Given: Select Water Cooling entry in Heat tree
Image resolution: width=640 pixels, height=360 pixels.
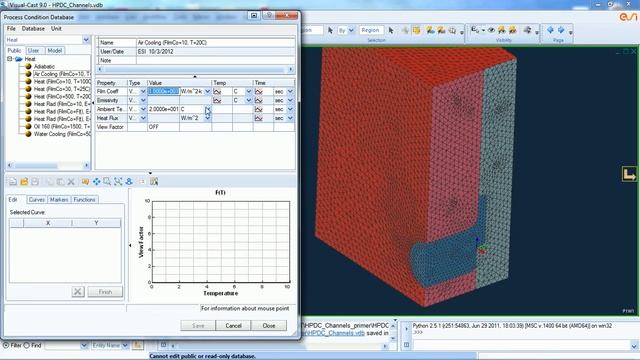Looking at the screenshot, I should pos(62,134).
